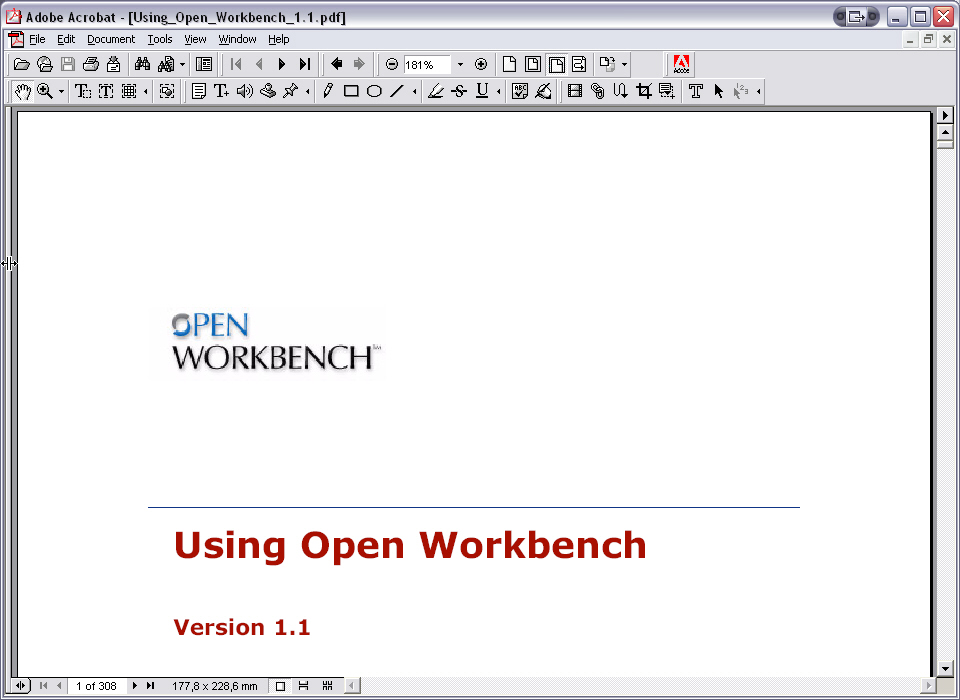The height and width of the screenshot is (700, 960).
Task: Jump to the last page
Action: 304,64
